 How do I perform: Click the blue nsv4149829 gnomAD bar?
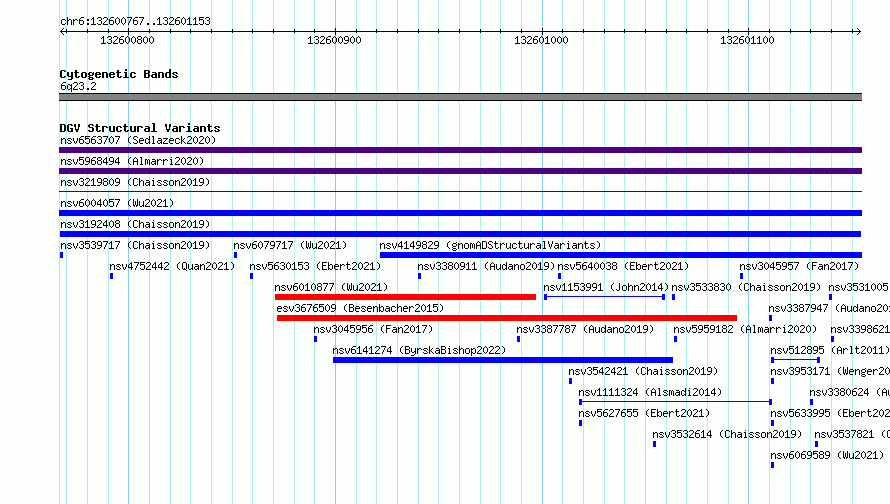[x=621, y=255]
